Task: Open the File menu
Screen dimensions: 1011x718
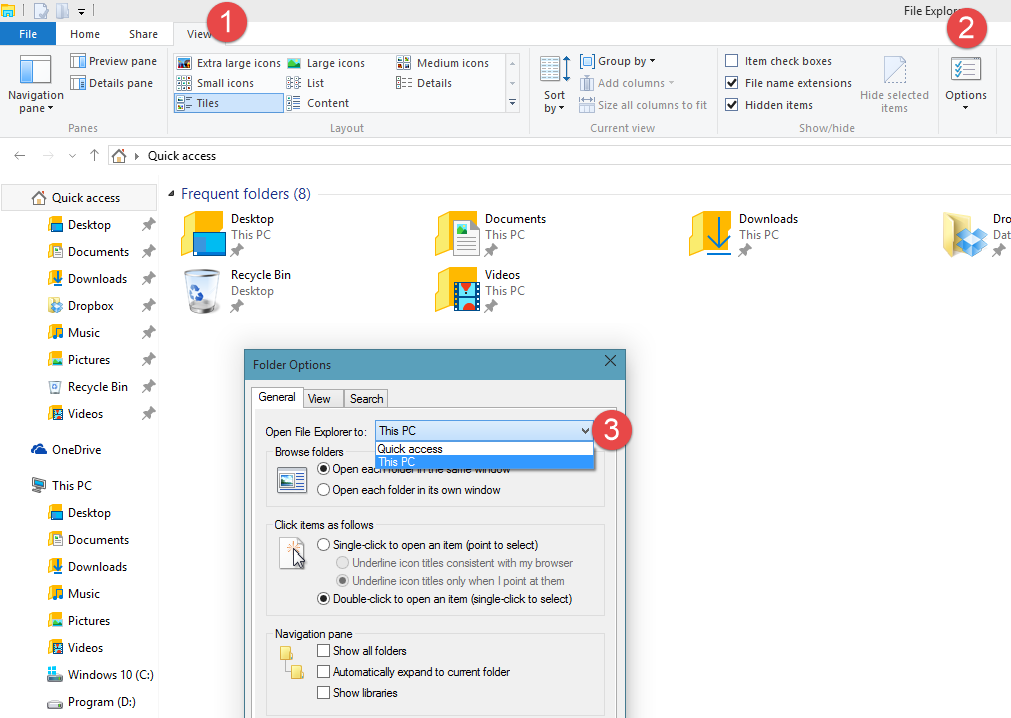Action: [28, 34]
